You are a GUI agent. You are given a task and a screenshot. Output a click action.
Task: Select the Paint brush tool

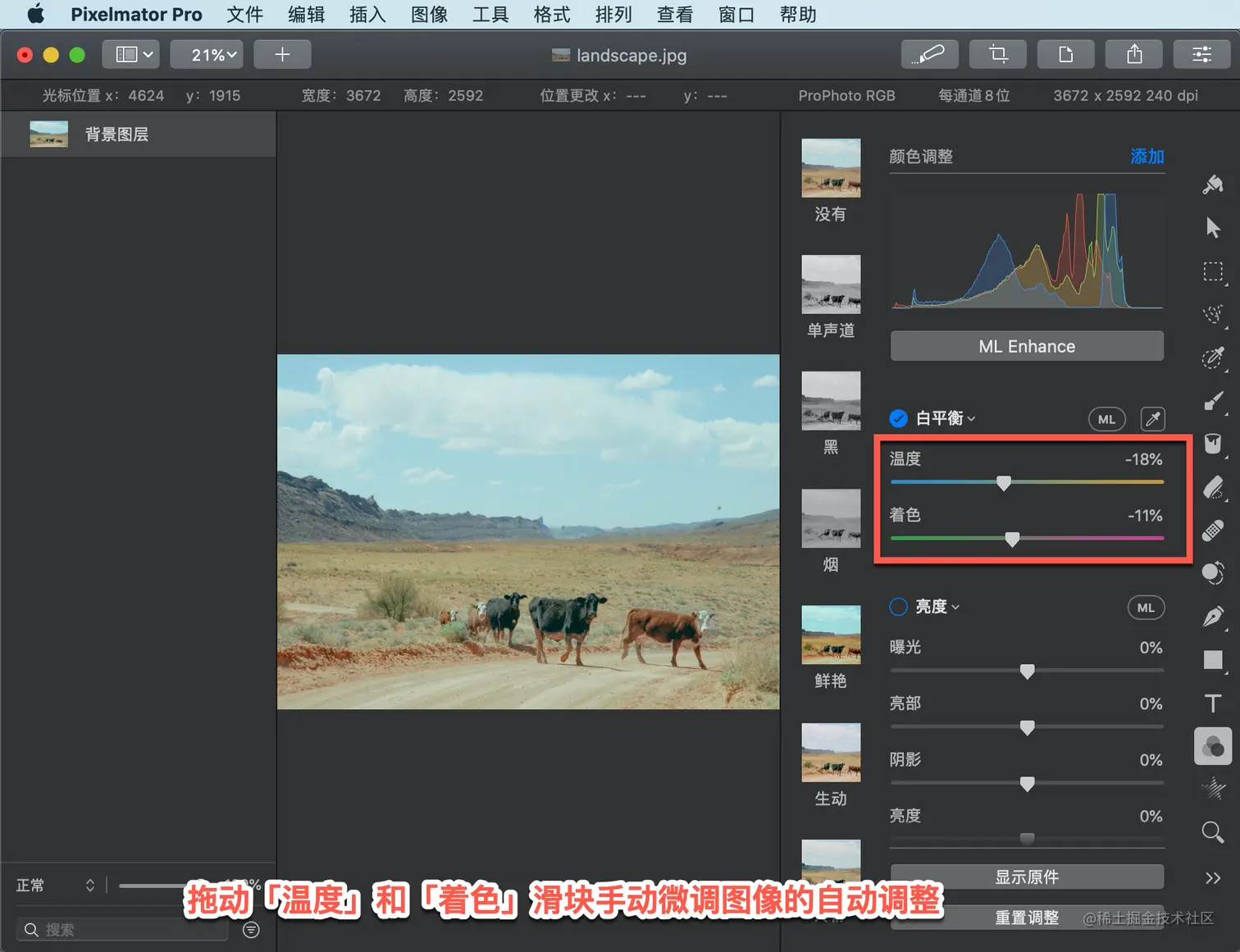coord(1213,401)
